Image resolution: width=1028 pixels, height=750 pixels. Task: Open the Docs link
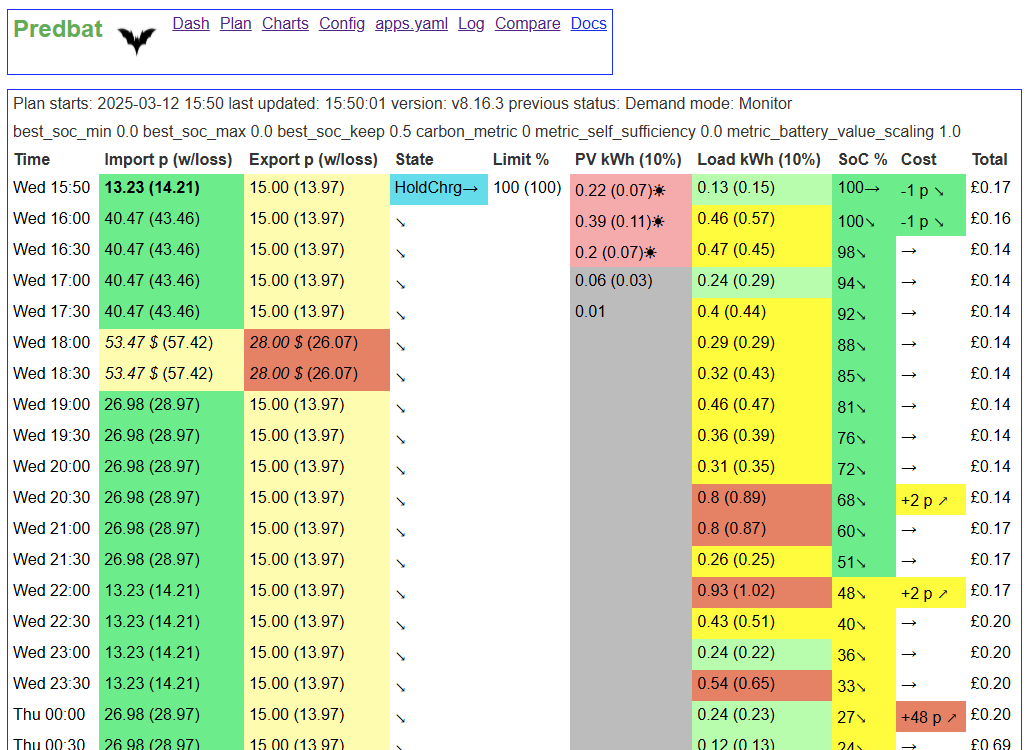coord(588,24)
